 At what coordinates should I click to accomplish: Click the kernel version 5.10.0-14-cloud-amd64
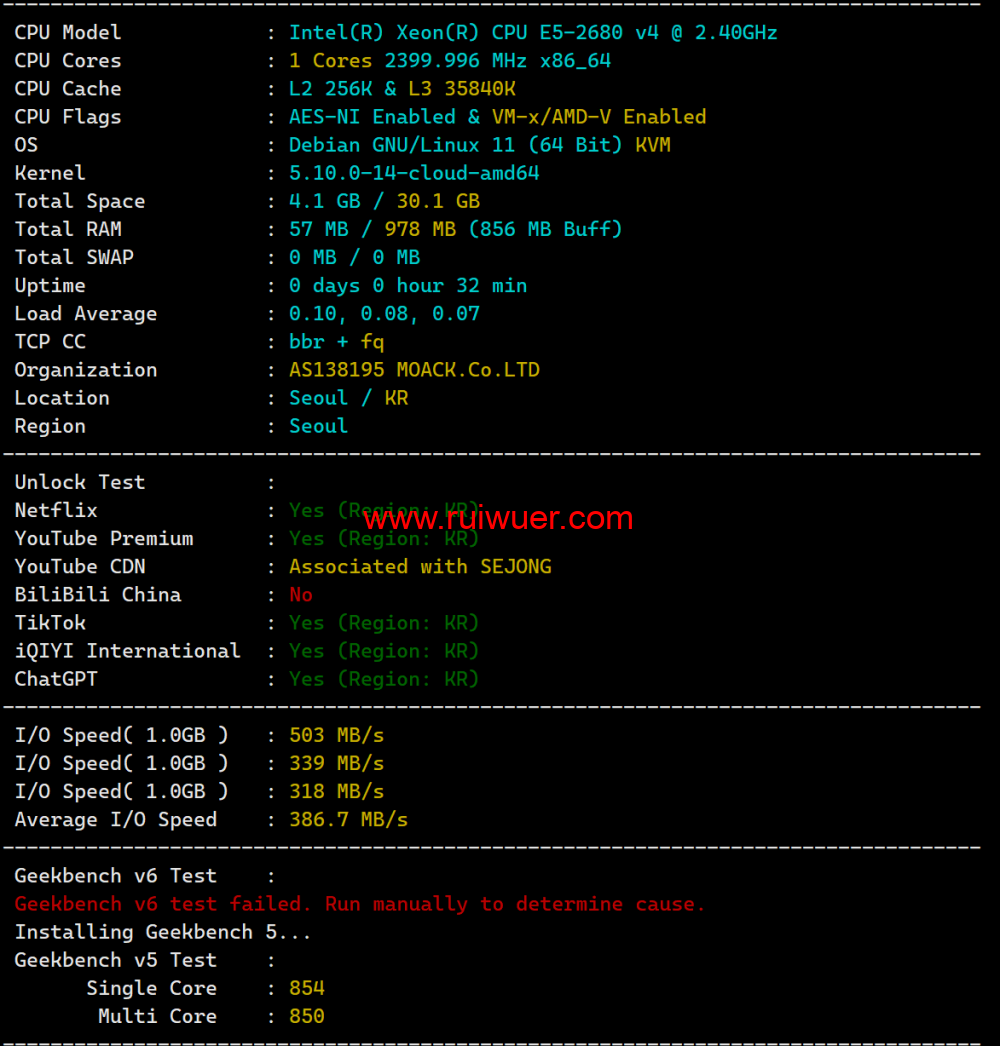pyautogui.click(x=414, y=173)
